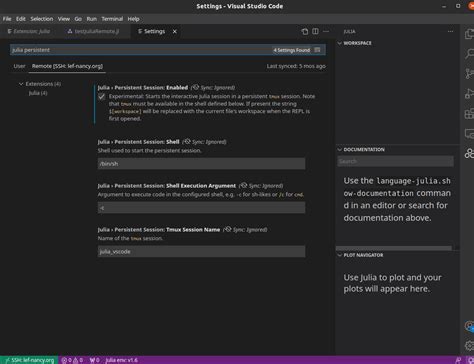474x364 pixels.
Task: Click SSH: lef-nancy.org remote indicator
Action: (29, 360)
